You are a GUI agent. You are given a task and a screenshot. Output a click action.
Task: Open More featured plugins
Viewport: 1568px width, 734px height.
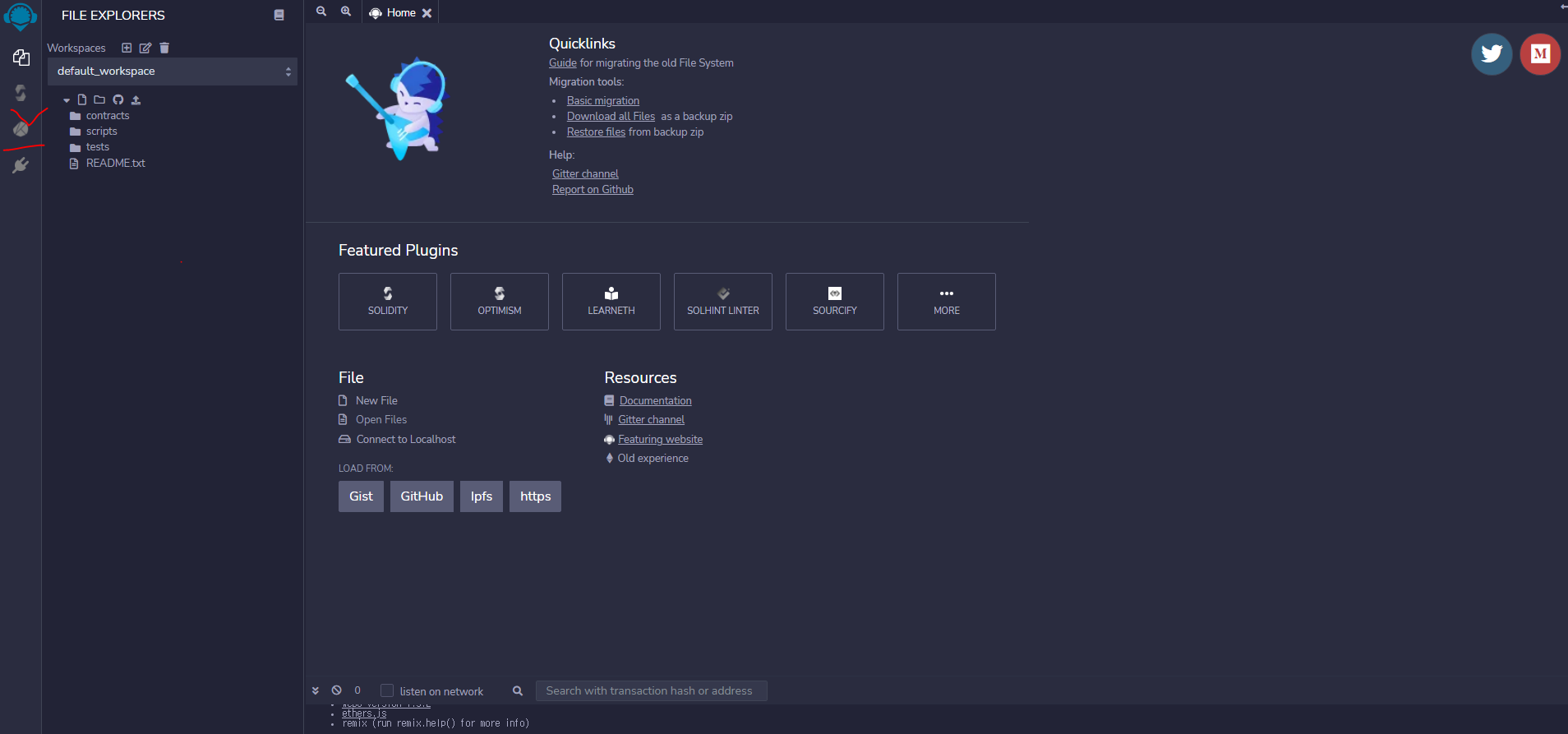[x=947, y=302]
